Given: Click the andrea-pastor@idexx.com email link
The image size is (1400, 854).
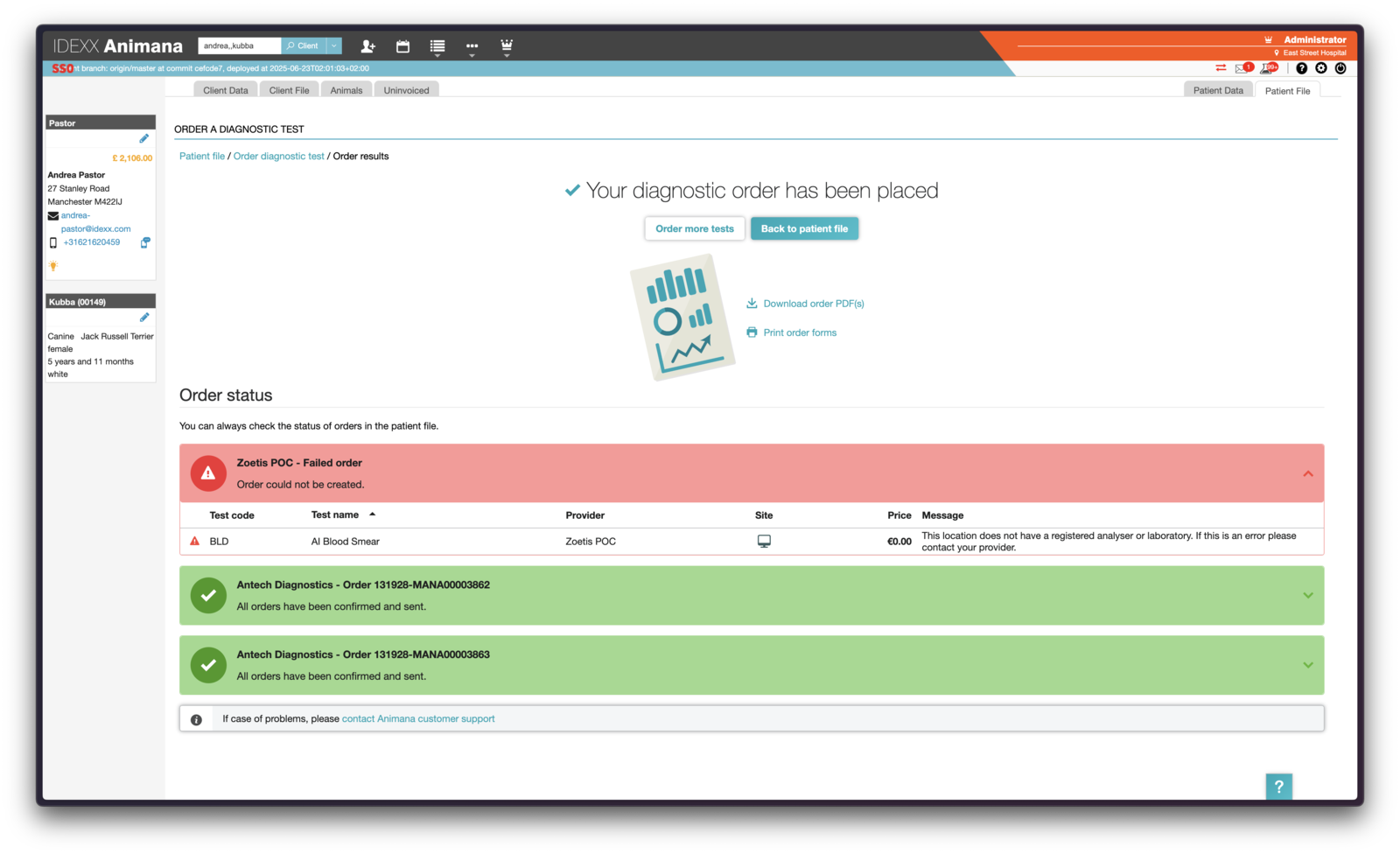Looking at the screenshot, I should click(x=95, y=222).
